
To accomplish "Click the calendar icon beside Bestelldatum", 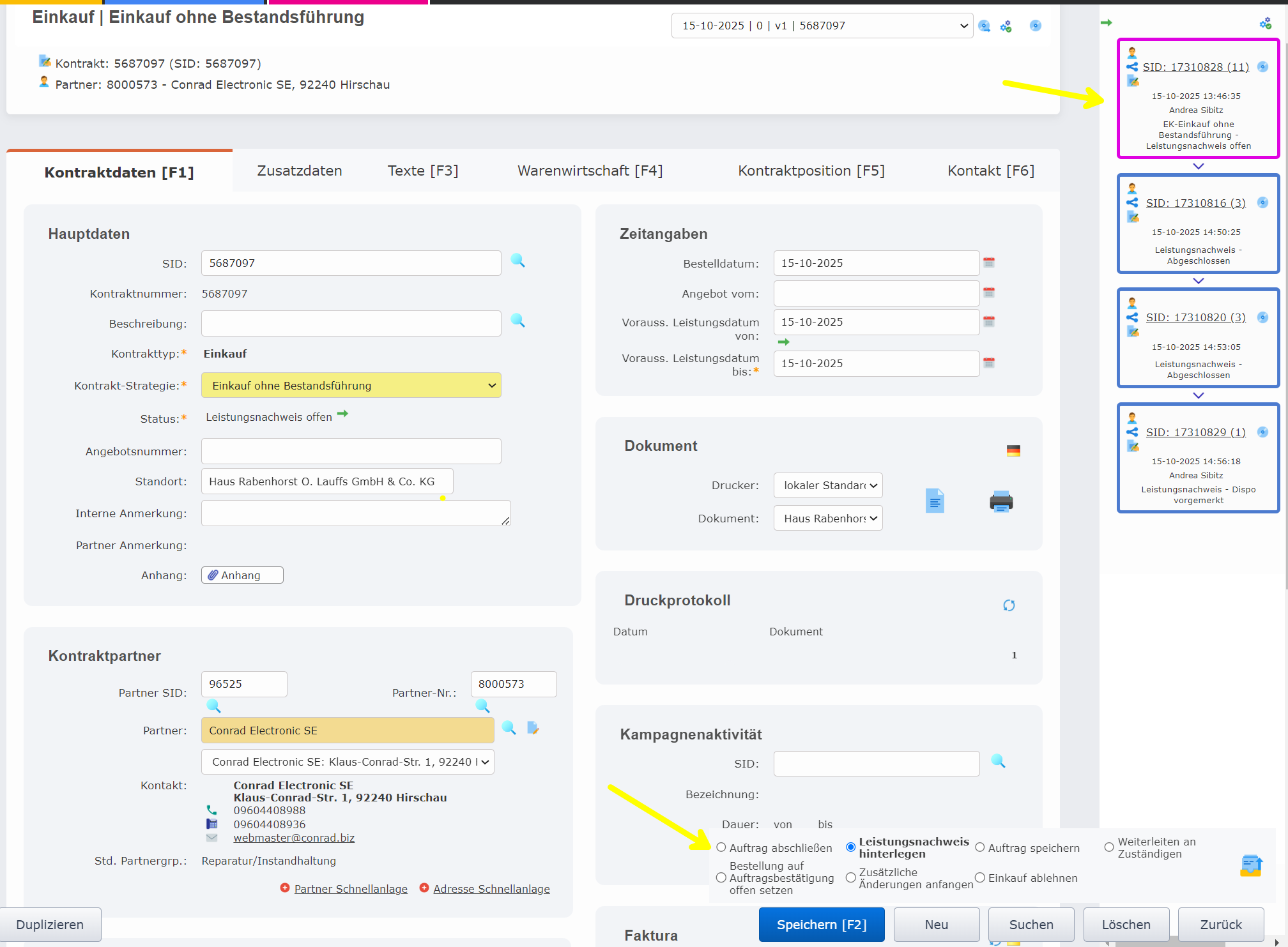I will (988, 262).
